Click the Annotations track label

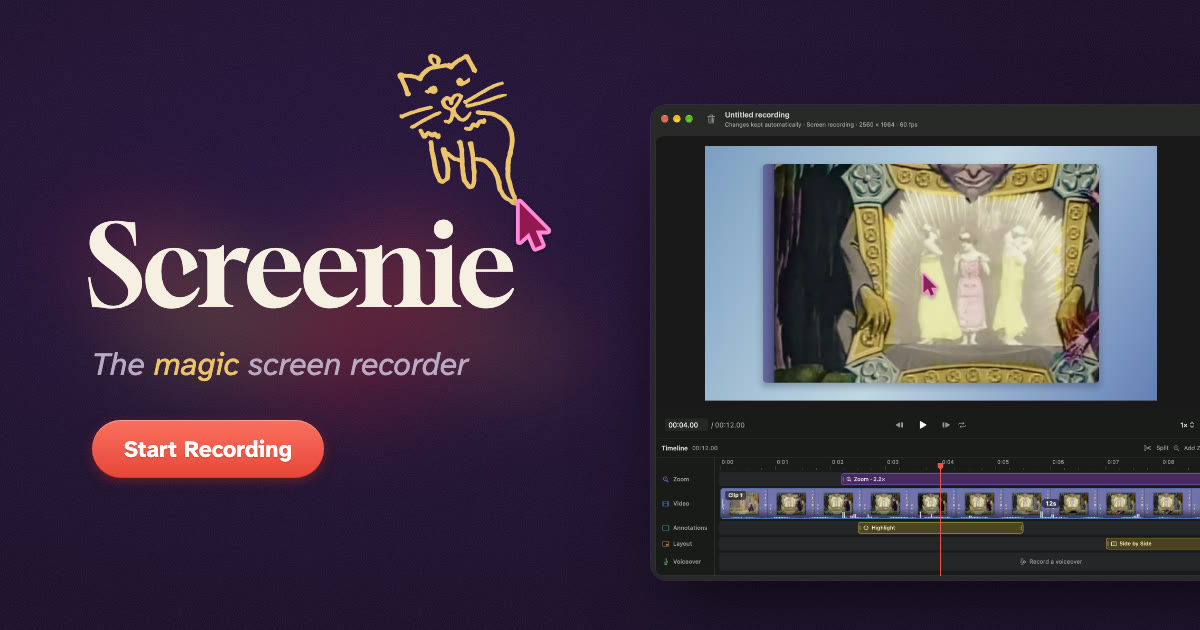pos(690,528)
